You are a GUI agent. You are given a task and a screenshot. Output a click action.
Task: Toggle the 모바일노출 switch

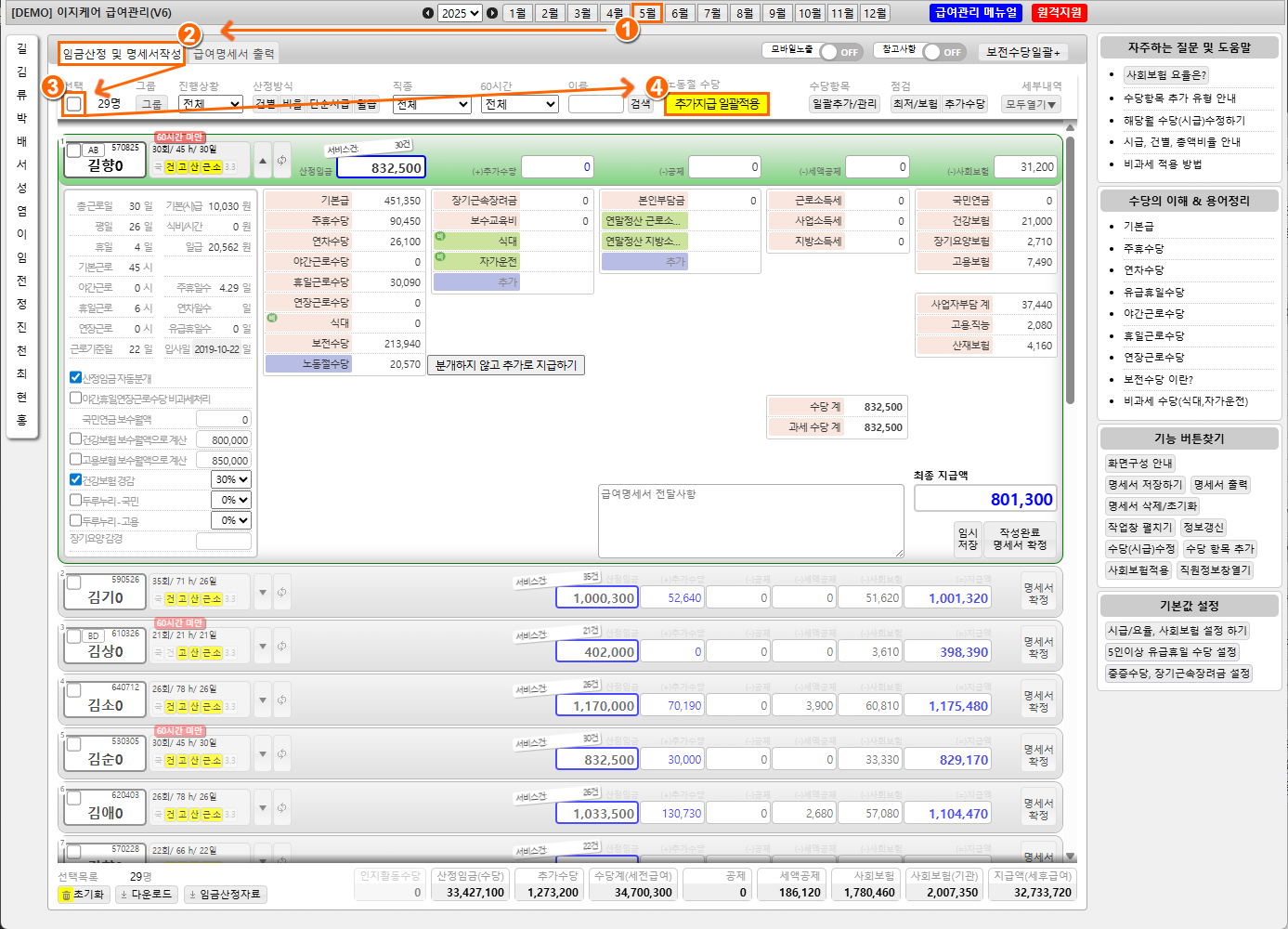(x=839, y=52)
